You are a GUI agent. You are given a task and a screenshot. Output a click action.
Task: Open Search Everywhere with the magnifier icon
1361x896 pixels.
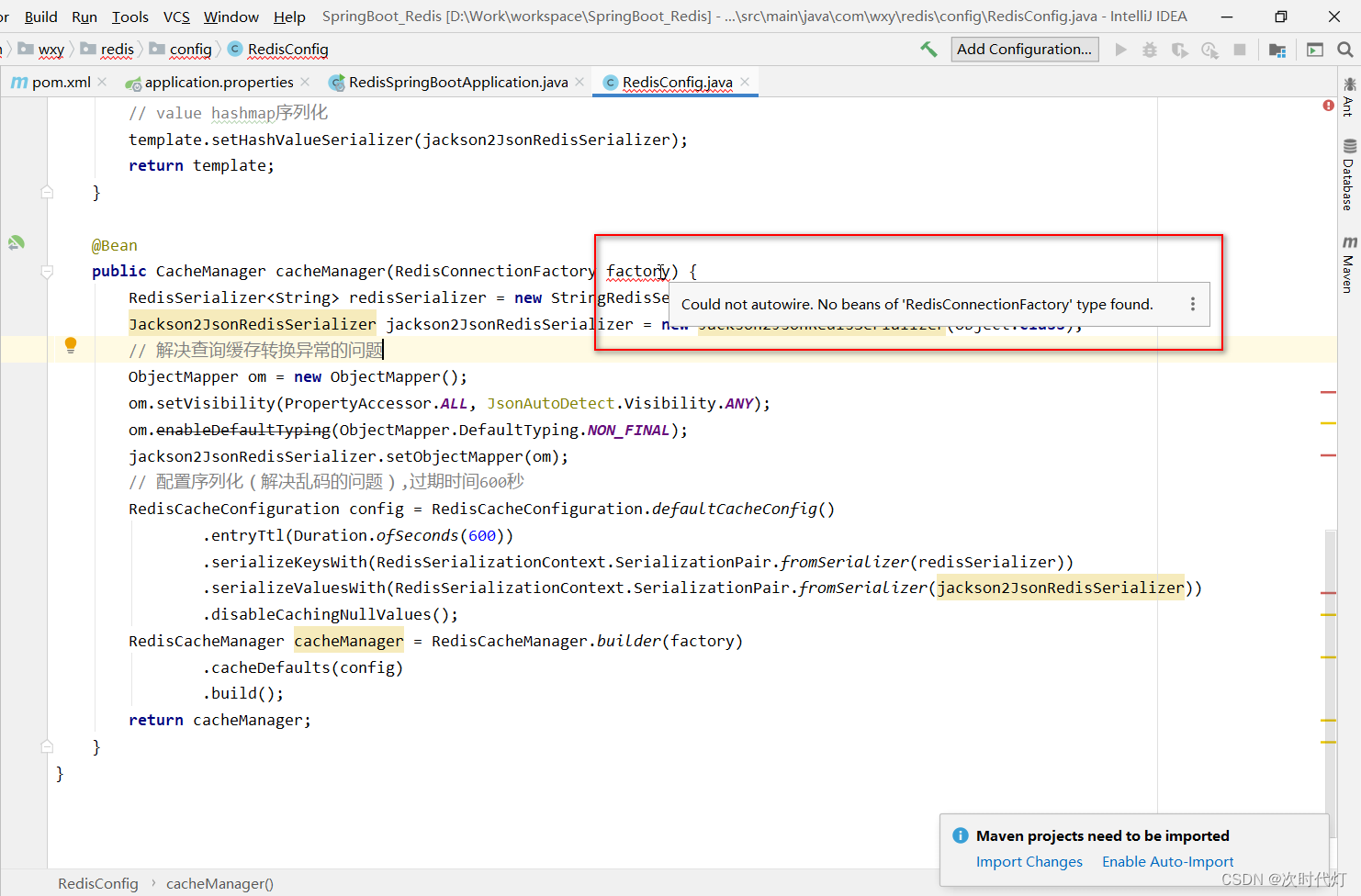click(1344, 49)
